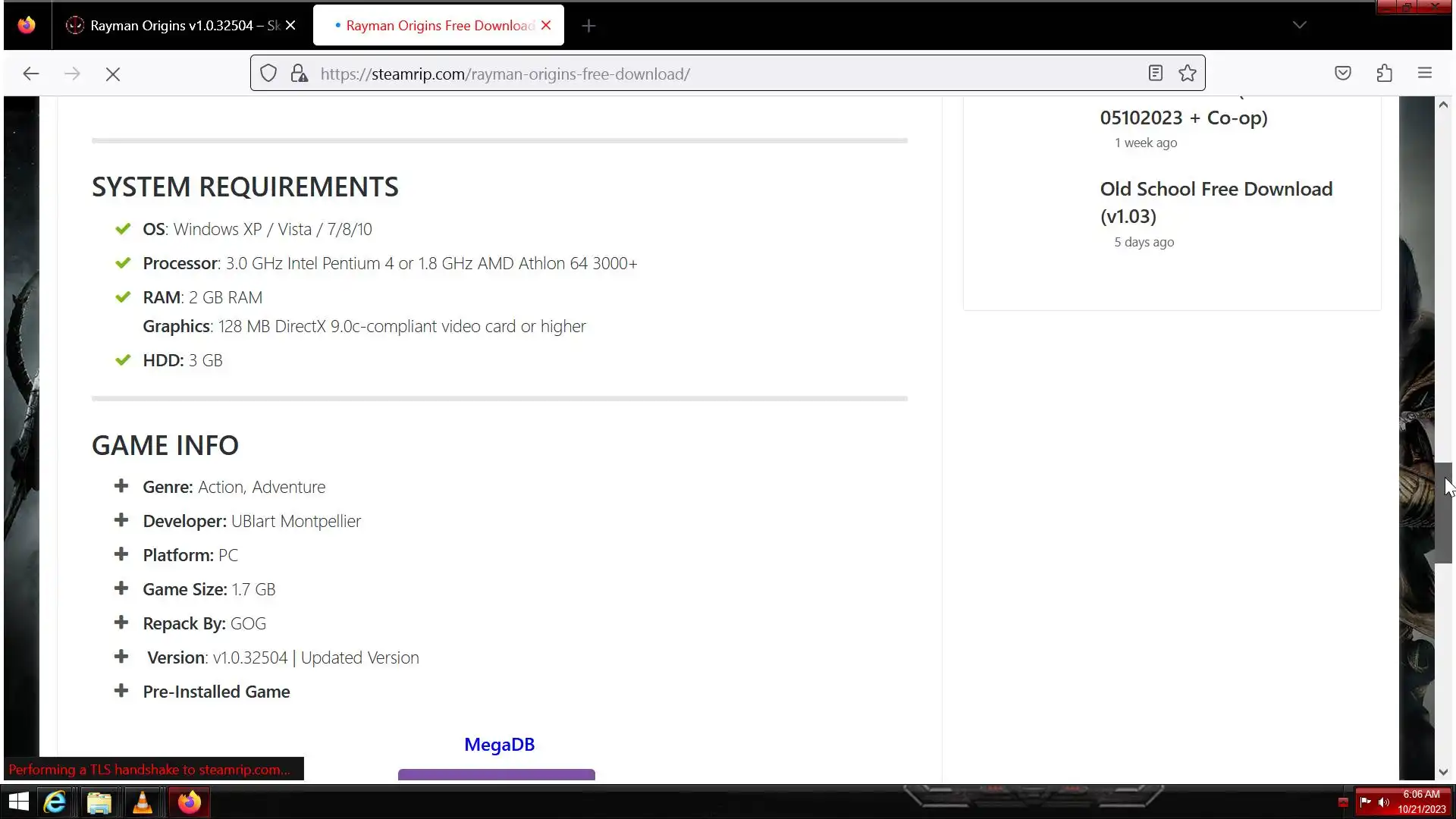Open VLC media player from taskbar
The height and width of the screenshot is (819, 1456).
click(143, 802)
